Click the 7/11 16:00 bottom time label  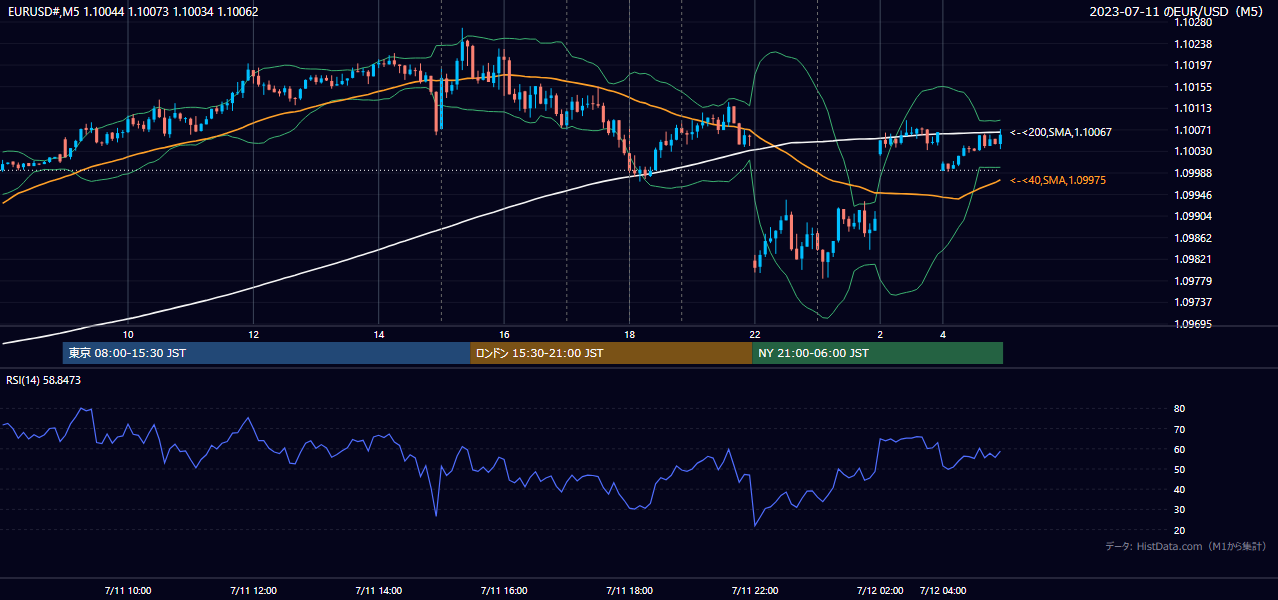[x=504, y=591]
